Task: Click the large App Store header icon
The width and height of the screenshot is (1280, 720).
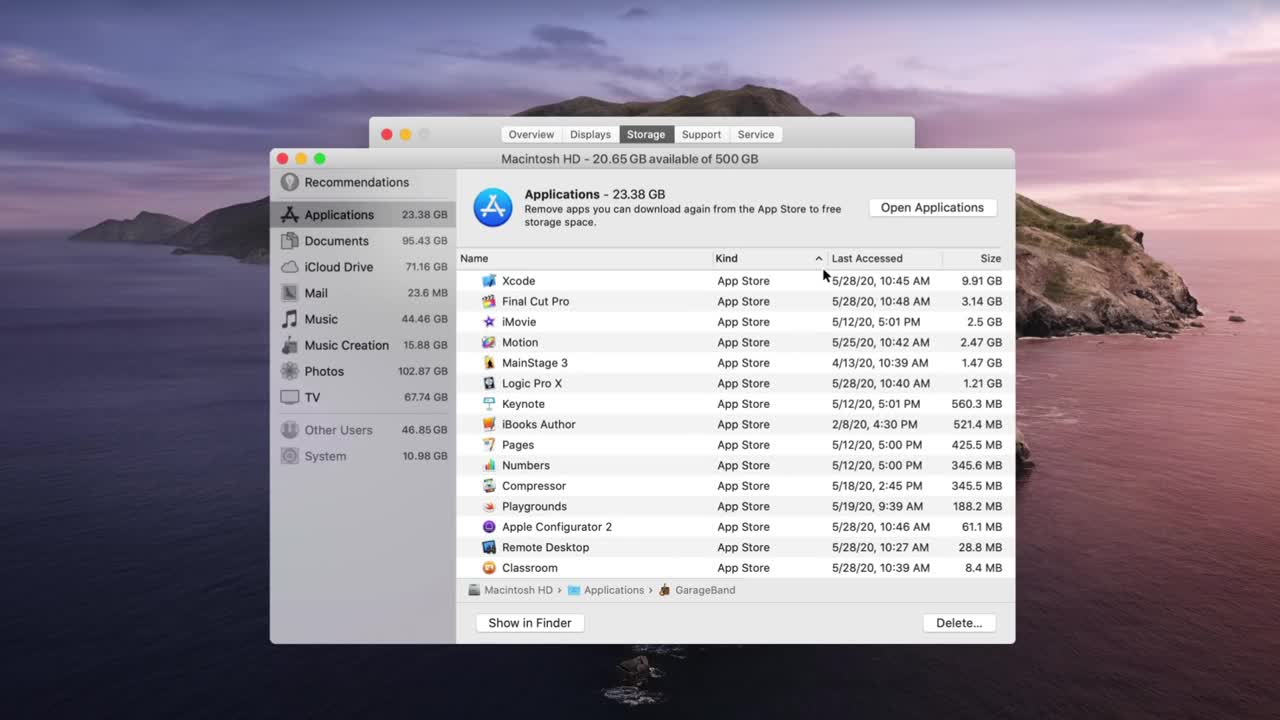Action: [x=493, y=208]
